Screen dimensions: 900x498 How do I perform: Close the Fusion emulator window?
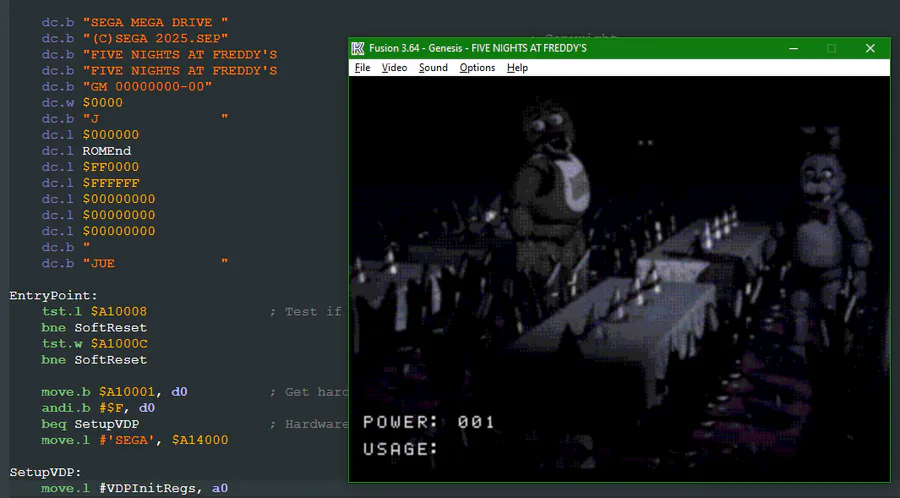pyautogui.click(x=870, y=48)
